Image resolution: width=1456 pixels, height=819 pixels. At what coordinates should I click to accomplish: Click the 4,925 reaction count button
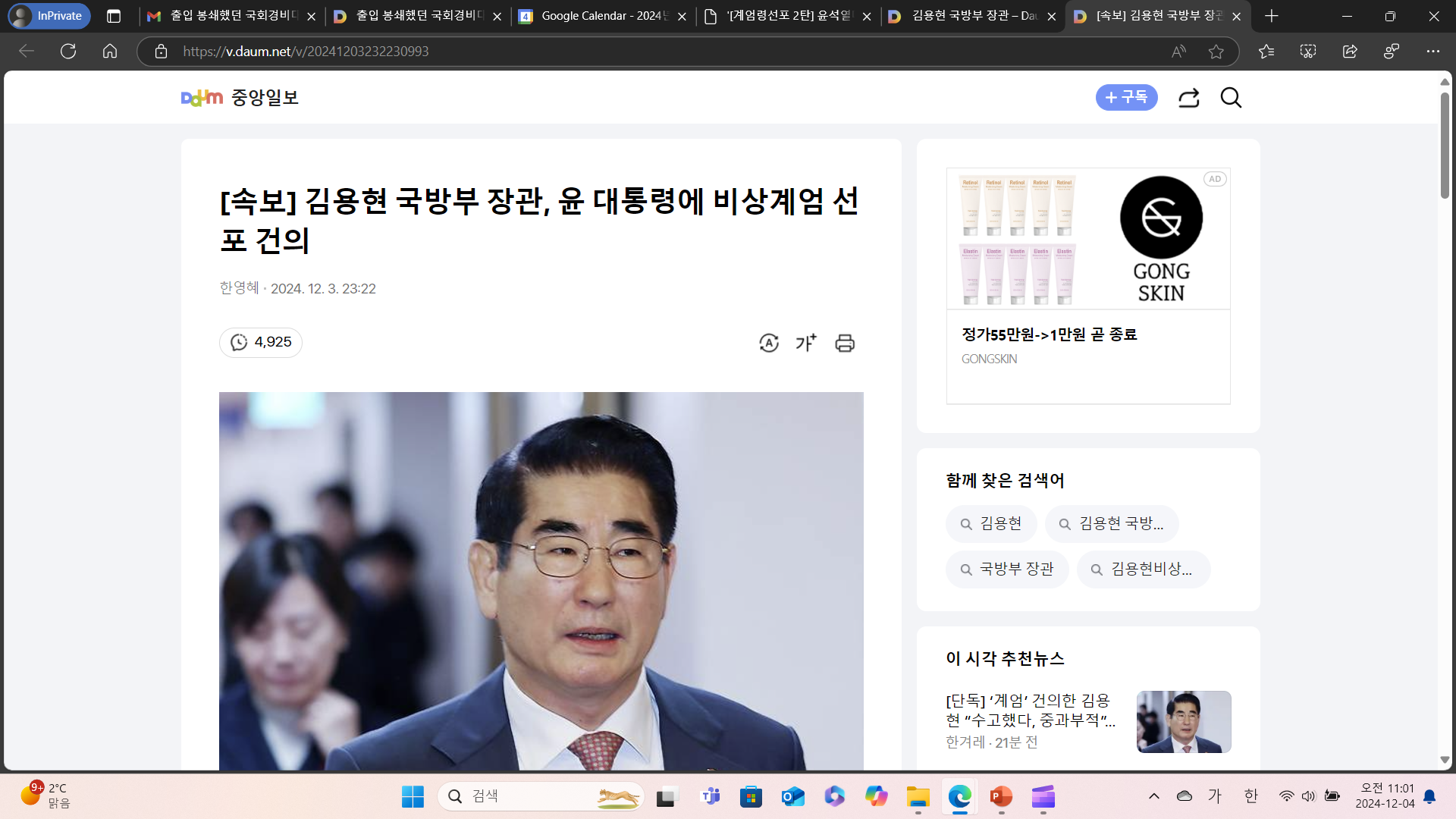tap(261, 343)
